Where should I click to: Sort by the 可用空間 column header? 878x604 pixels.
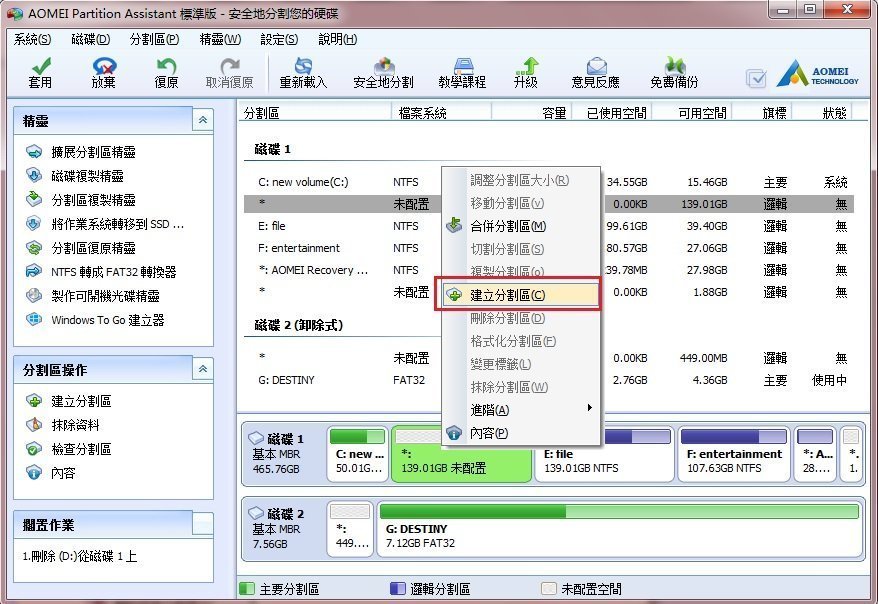pos(692,113)
